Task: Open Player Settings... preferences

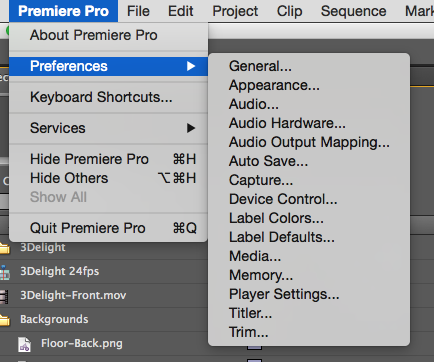Action: (309, 294)
